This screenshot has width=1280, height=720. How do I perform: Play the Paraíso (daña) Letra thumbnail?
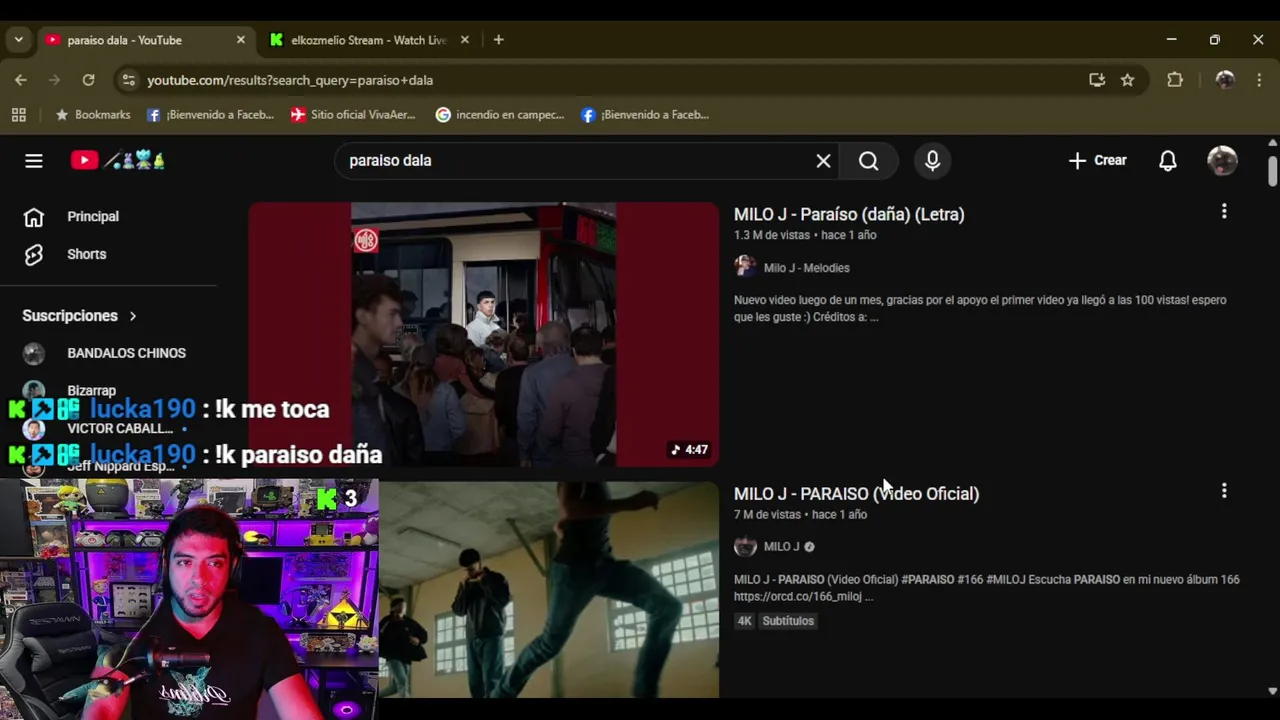point(483,334)
